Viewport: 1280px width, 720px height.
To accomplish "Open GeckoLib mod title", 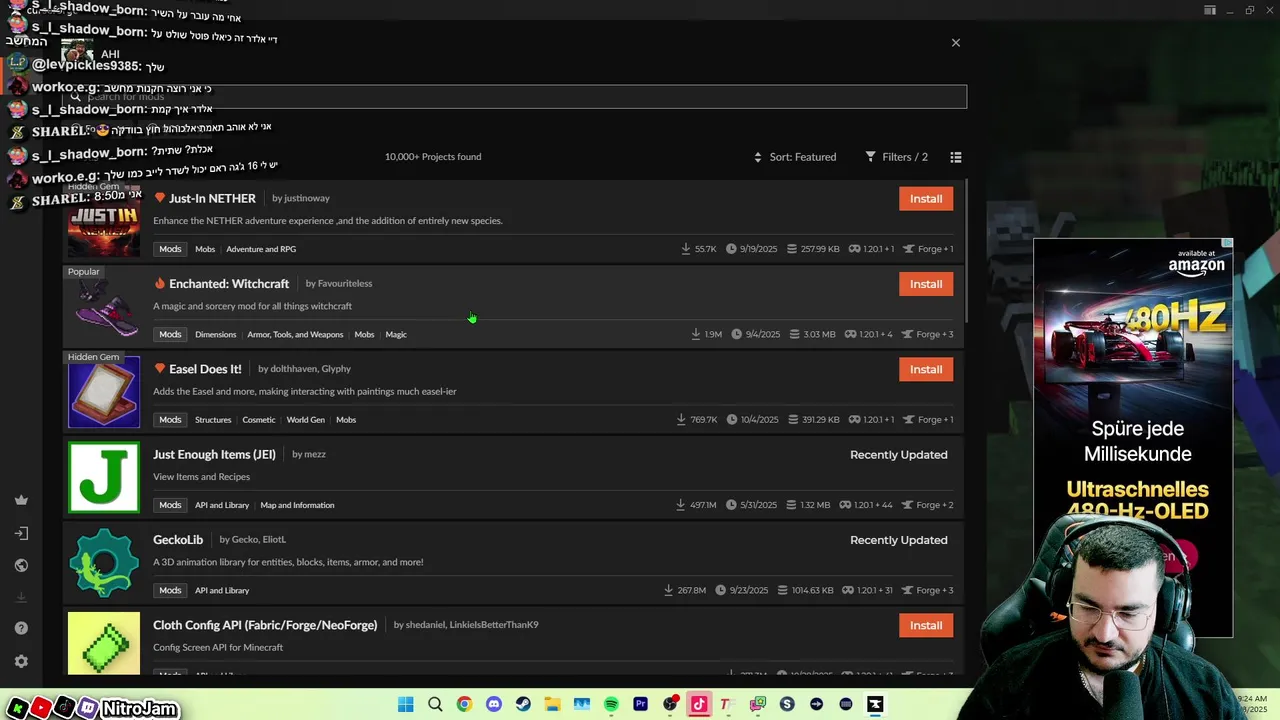I will 178,540.
